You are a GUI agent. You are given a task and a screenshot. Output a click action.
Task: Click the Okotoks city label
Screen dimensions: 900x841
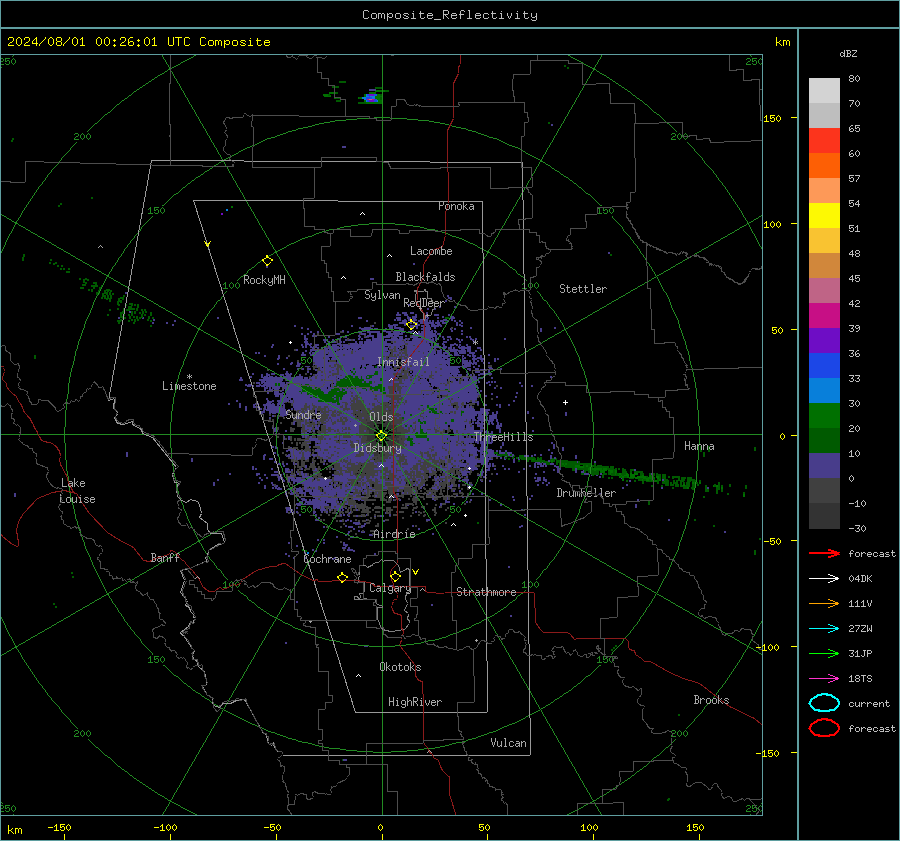400,667
